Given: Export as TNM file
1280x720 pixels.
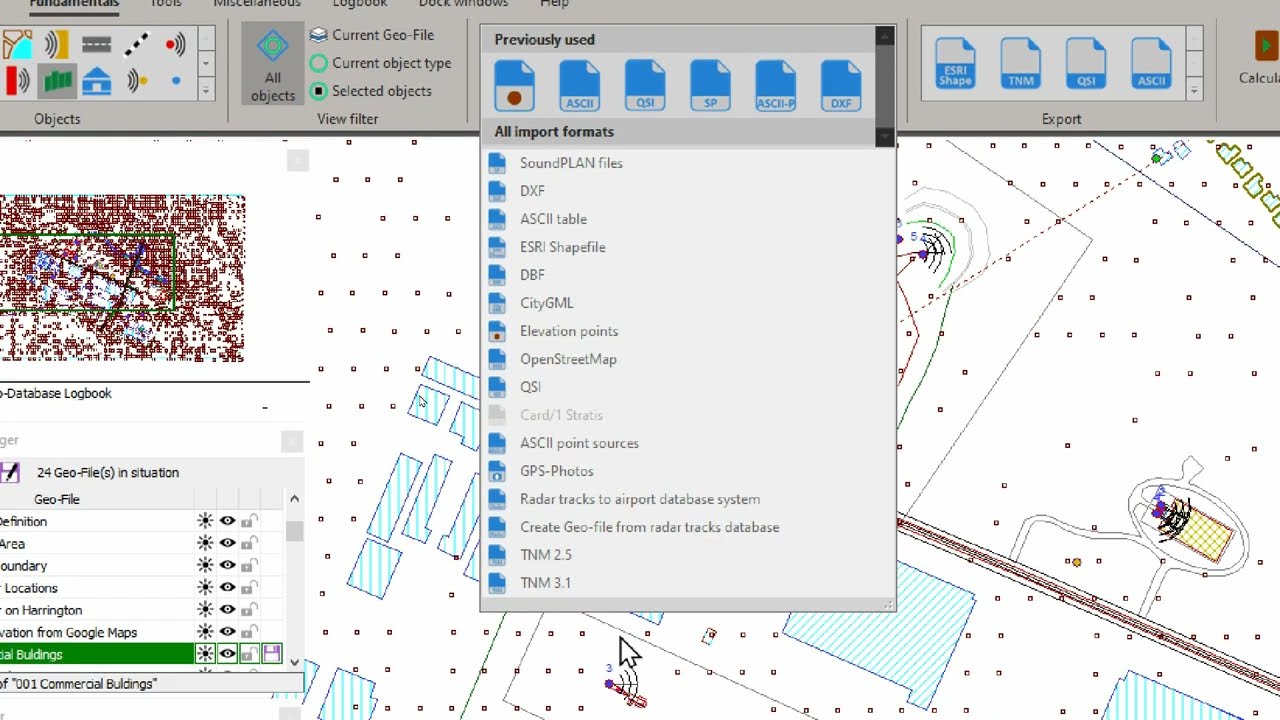Looking at the screenshot, I should pos(1021,63).
